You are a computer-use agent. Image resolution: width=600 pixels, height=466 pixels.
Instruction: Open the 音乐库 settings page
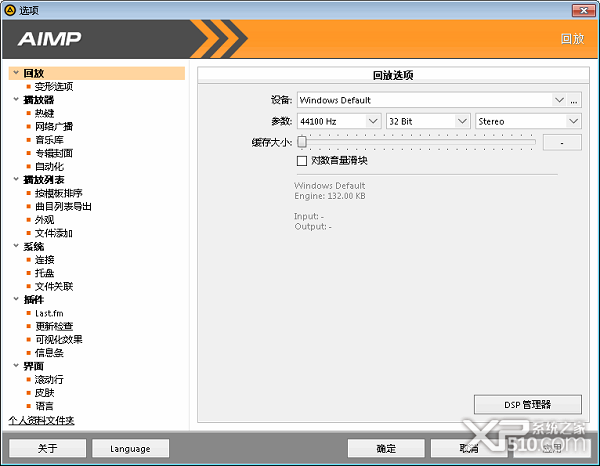coord(49,140)
